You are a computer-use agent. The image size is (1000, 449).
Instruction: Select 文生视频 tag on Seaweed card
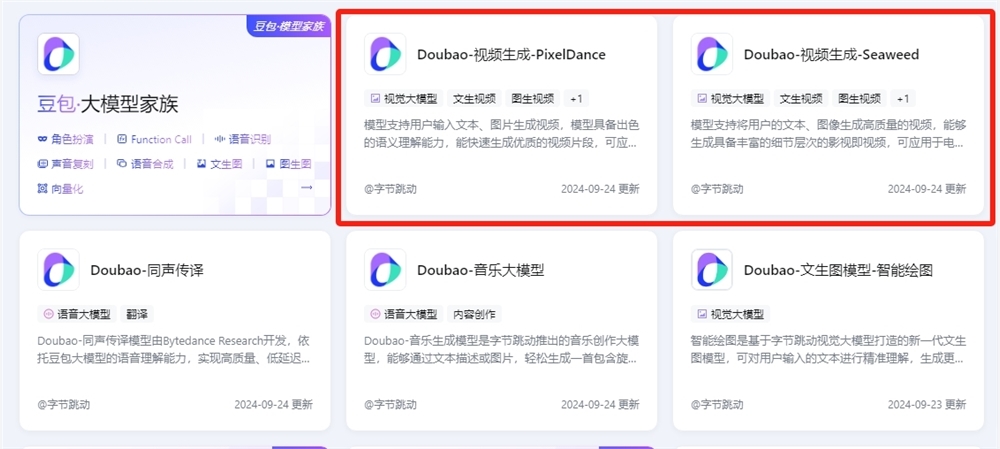tap(801, 98)
